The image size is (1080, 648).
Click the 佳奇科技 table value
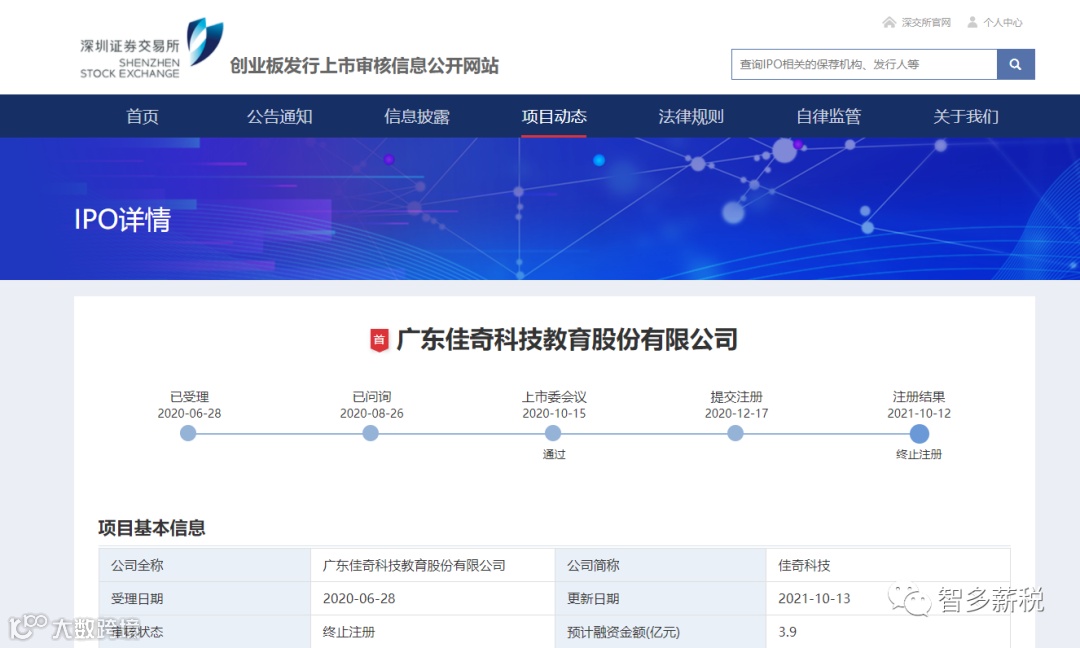804,565
